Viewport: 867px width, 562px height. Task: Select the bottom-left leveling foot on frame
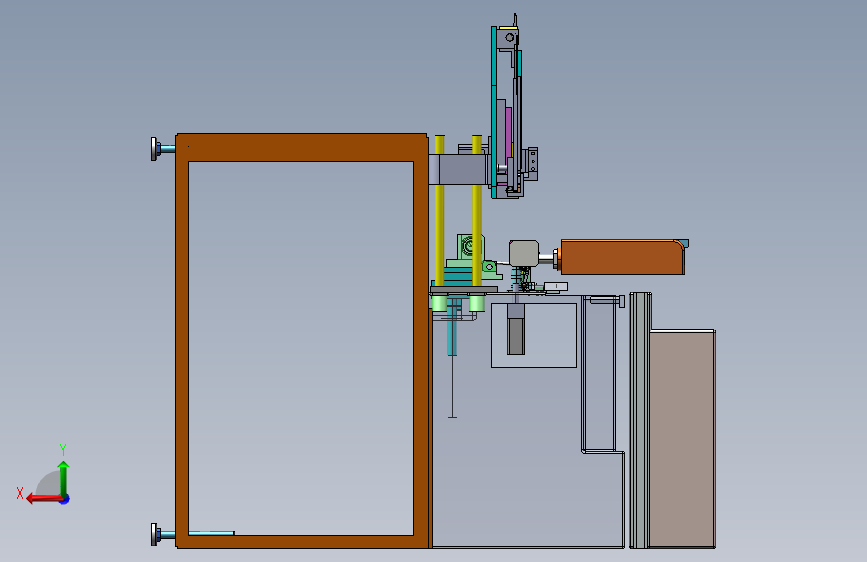162,534
